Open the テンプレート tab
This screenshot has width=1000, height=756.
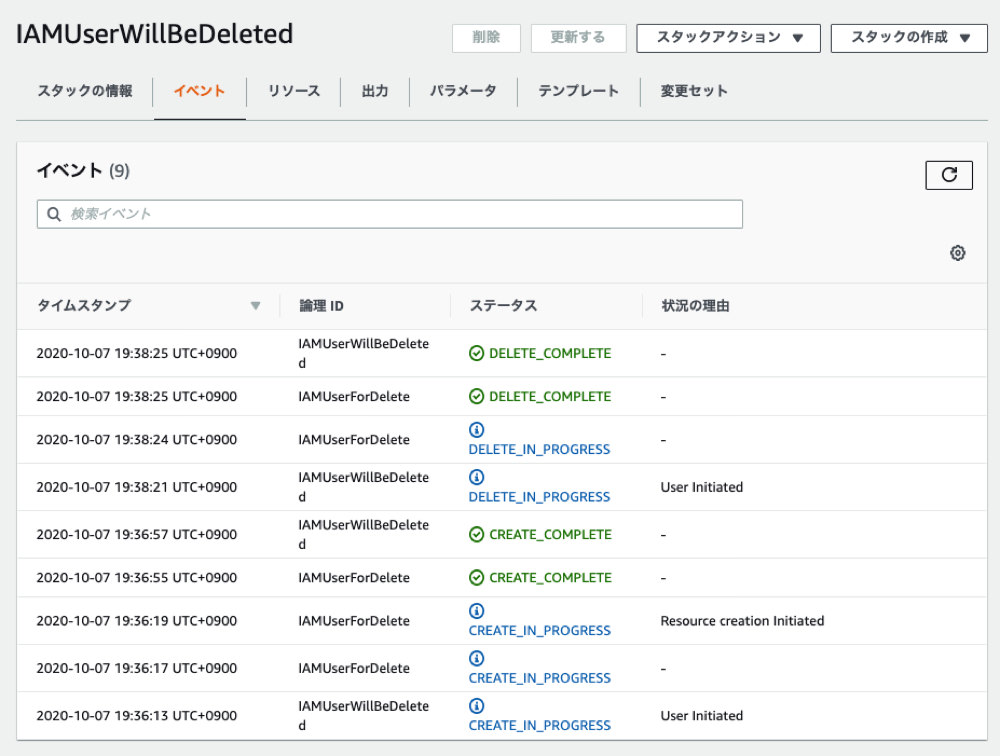click(577, 91)
